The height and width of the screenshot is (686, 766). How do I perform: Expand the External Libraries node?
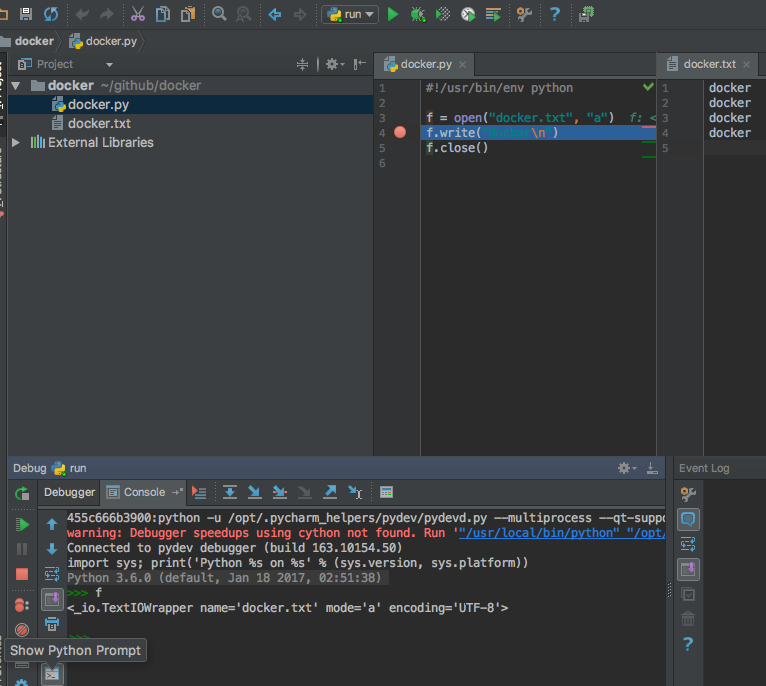point(16,142)
